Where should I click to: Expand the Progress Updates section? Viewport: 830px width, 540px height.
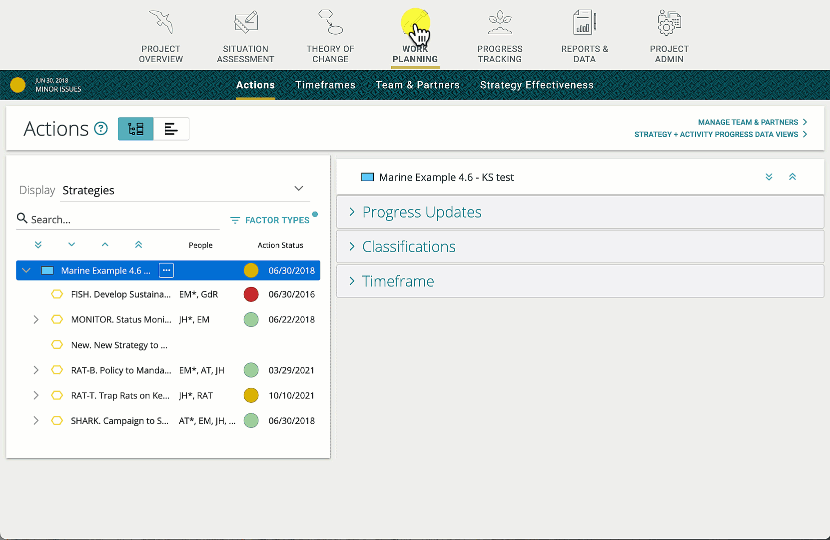pyautogui.click(x=422, y=212)
